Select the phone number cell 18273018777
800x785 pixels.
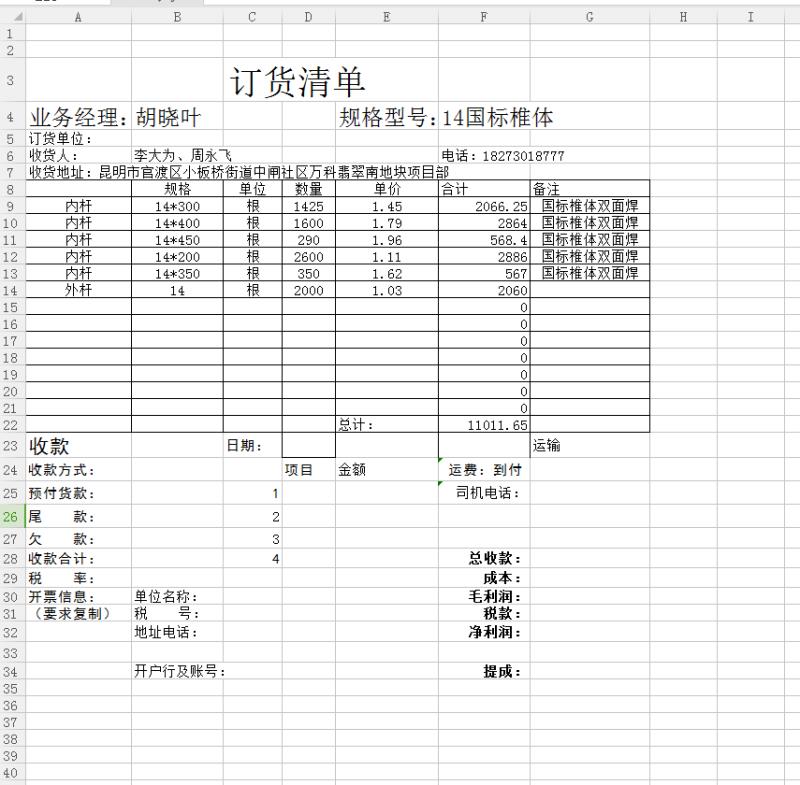503,156
